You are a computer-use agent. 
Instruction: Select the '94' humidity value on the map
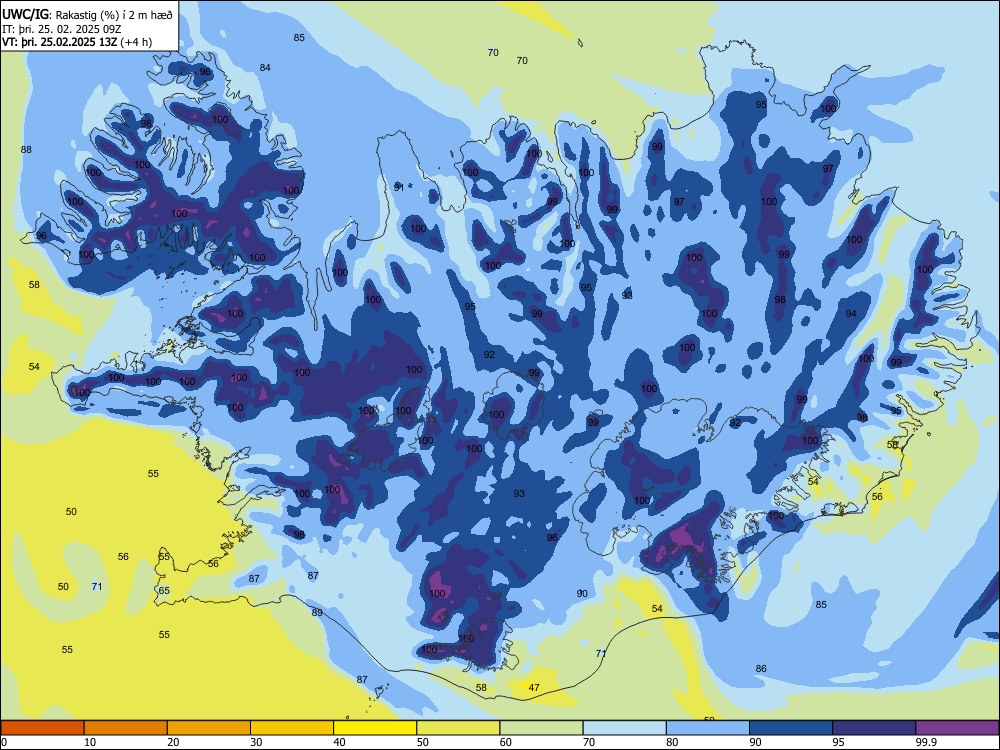pyautogui.click(x=851, y=314)
